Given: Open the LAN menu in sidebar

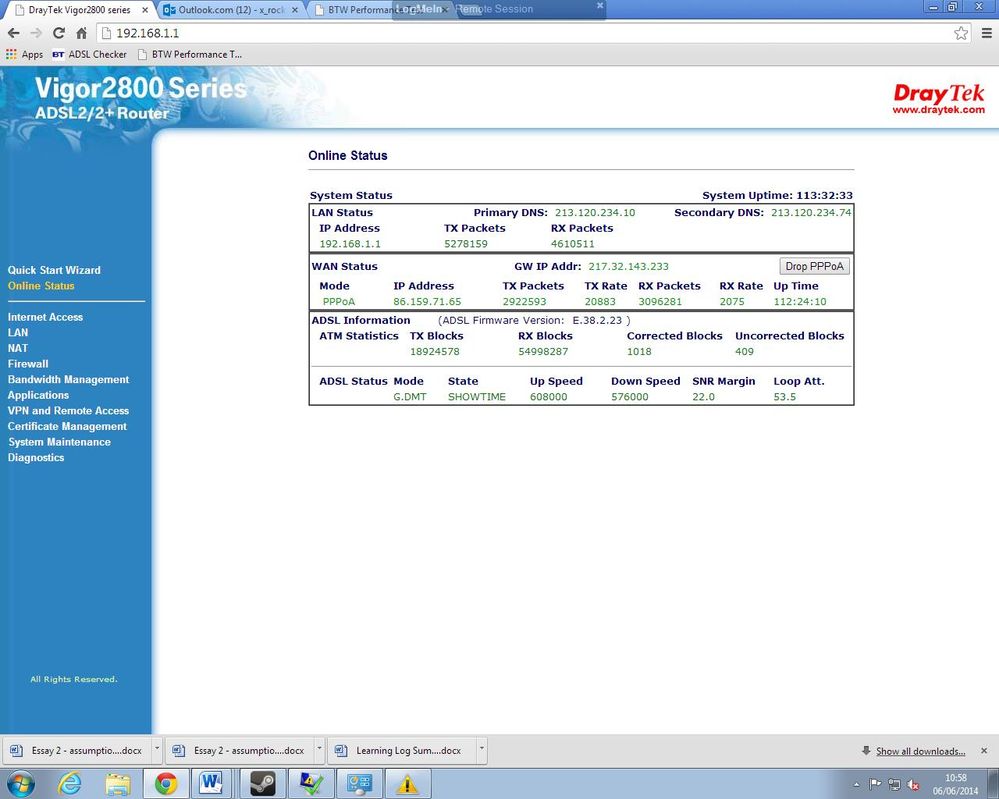Looking at the screenshot, I should pyautogui.click(x=18, y=333).
